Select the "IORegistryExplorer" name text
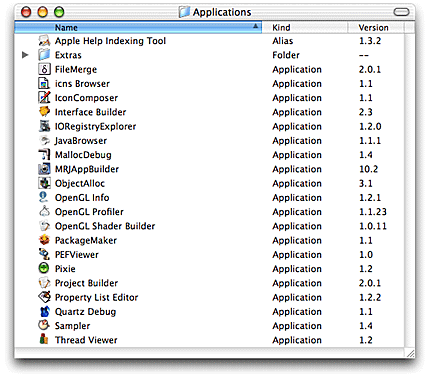This screenshot has height=377, width=428. [x=95, y=126]
